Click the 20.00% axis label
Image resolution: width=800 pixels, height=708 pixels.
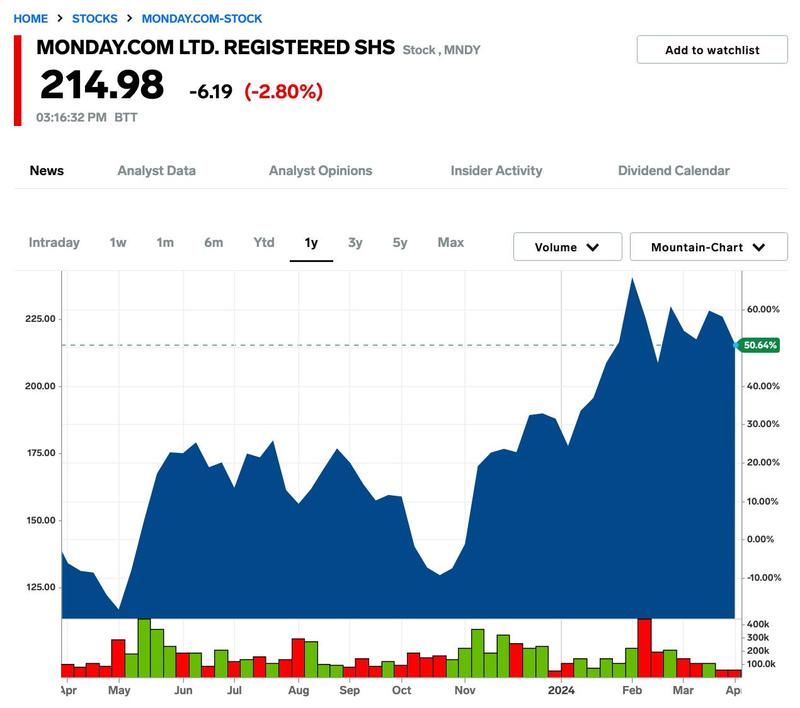pos(763,462)
